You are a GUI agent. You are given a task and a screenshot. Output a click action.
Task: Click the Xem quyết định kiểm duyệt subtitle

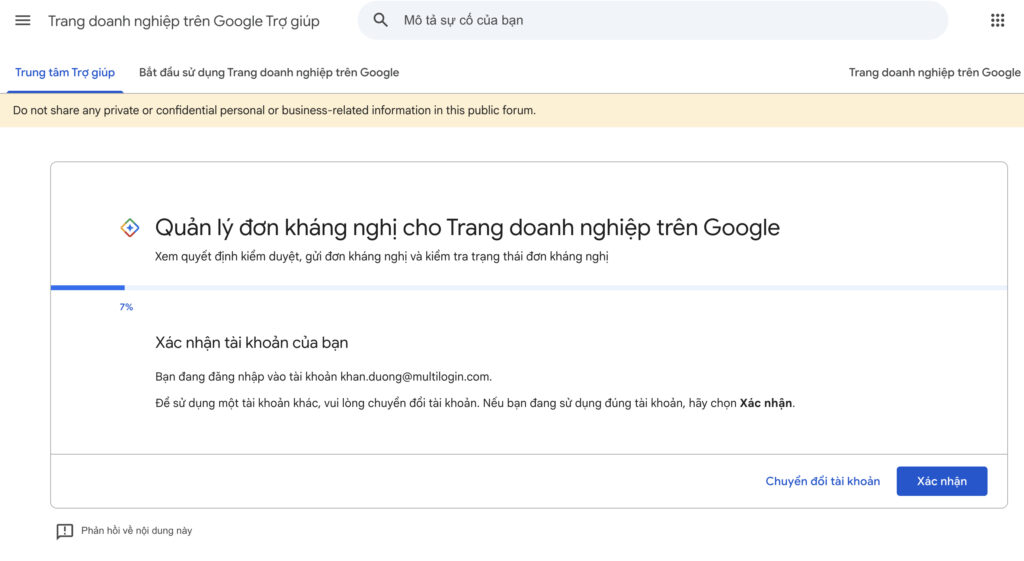[381, 257]
